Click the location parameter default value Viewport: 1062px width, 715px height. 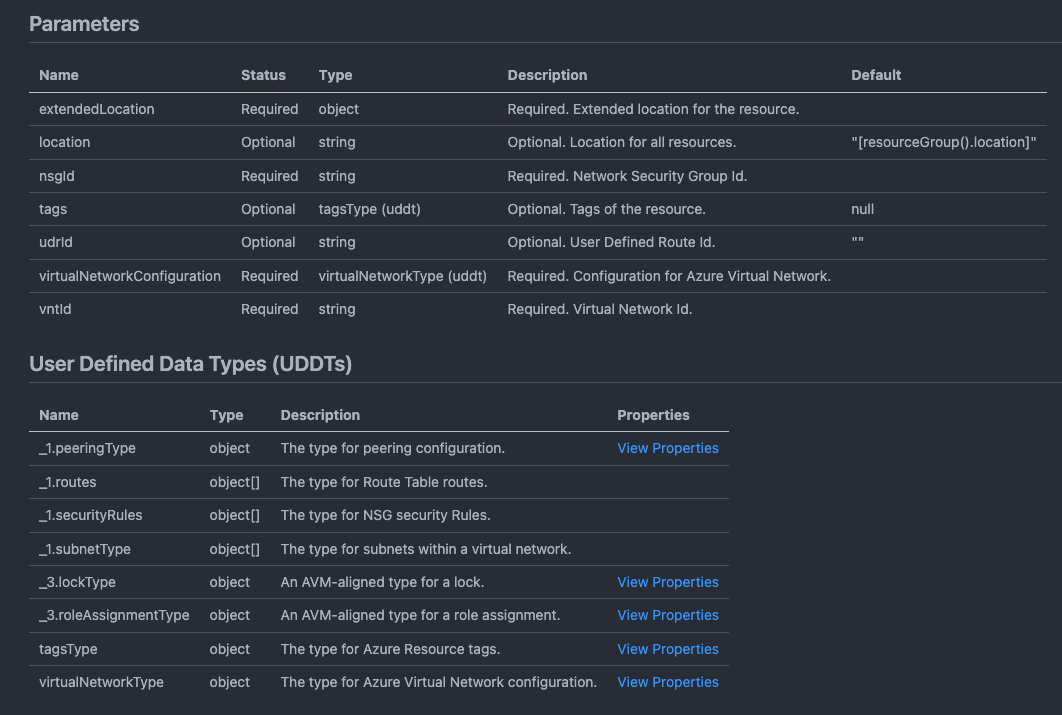tap(943, 142)
